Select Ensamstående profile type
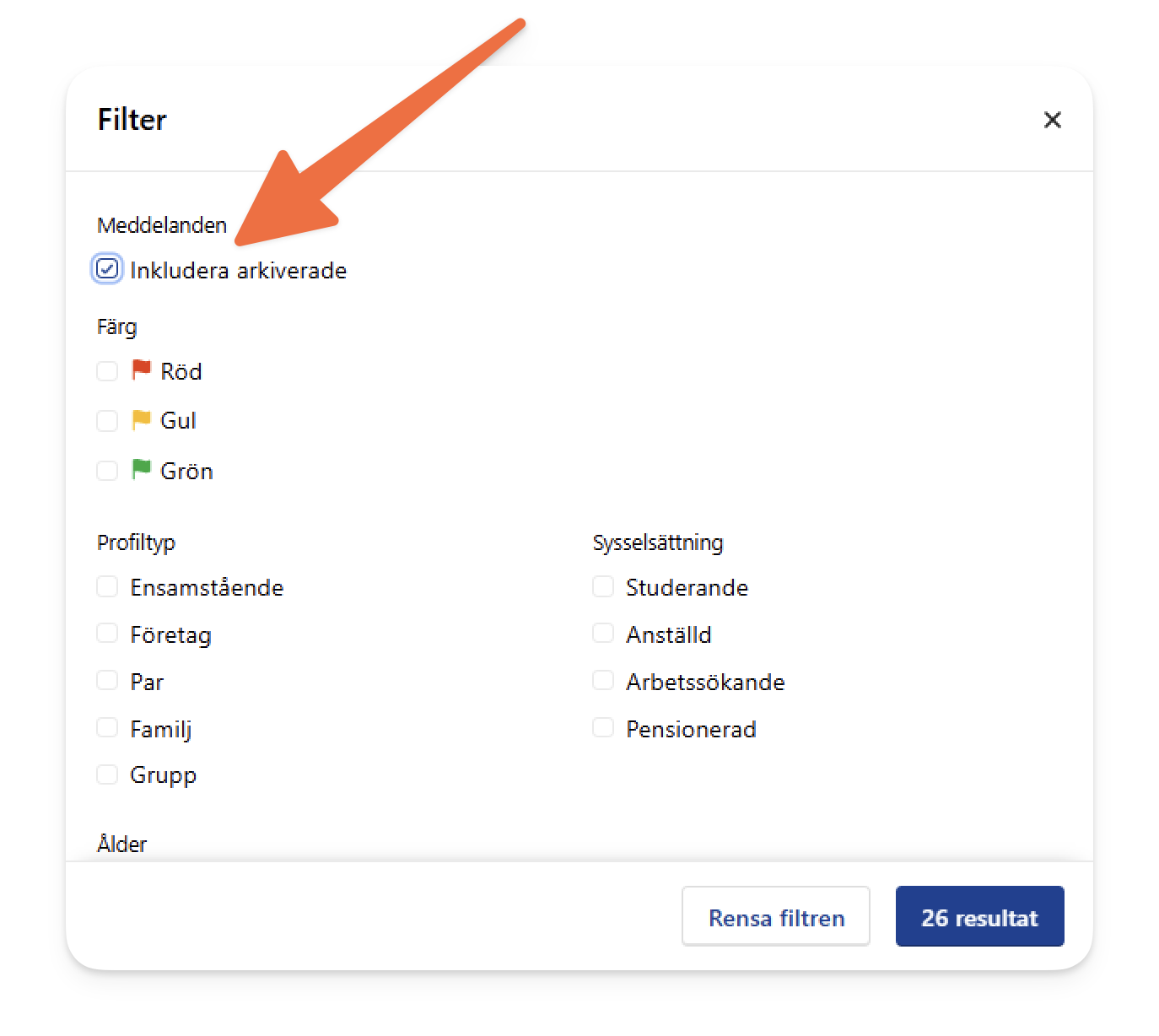The height and width of the screenshot is (1036, 1159). coord(107,586)
